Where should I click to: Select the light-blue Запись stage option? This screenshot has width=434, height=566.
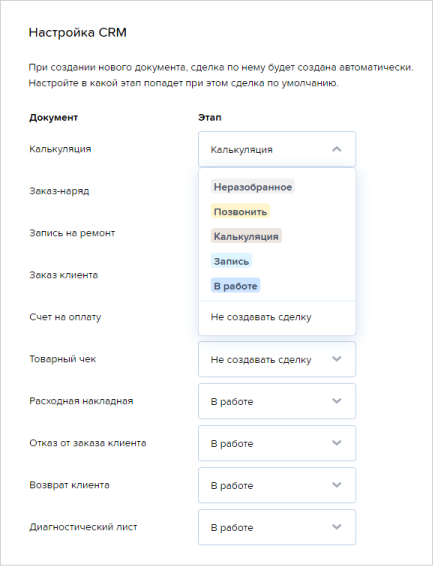coord(231,261)
